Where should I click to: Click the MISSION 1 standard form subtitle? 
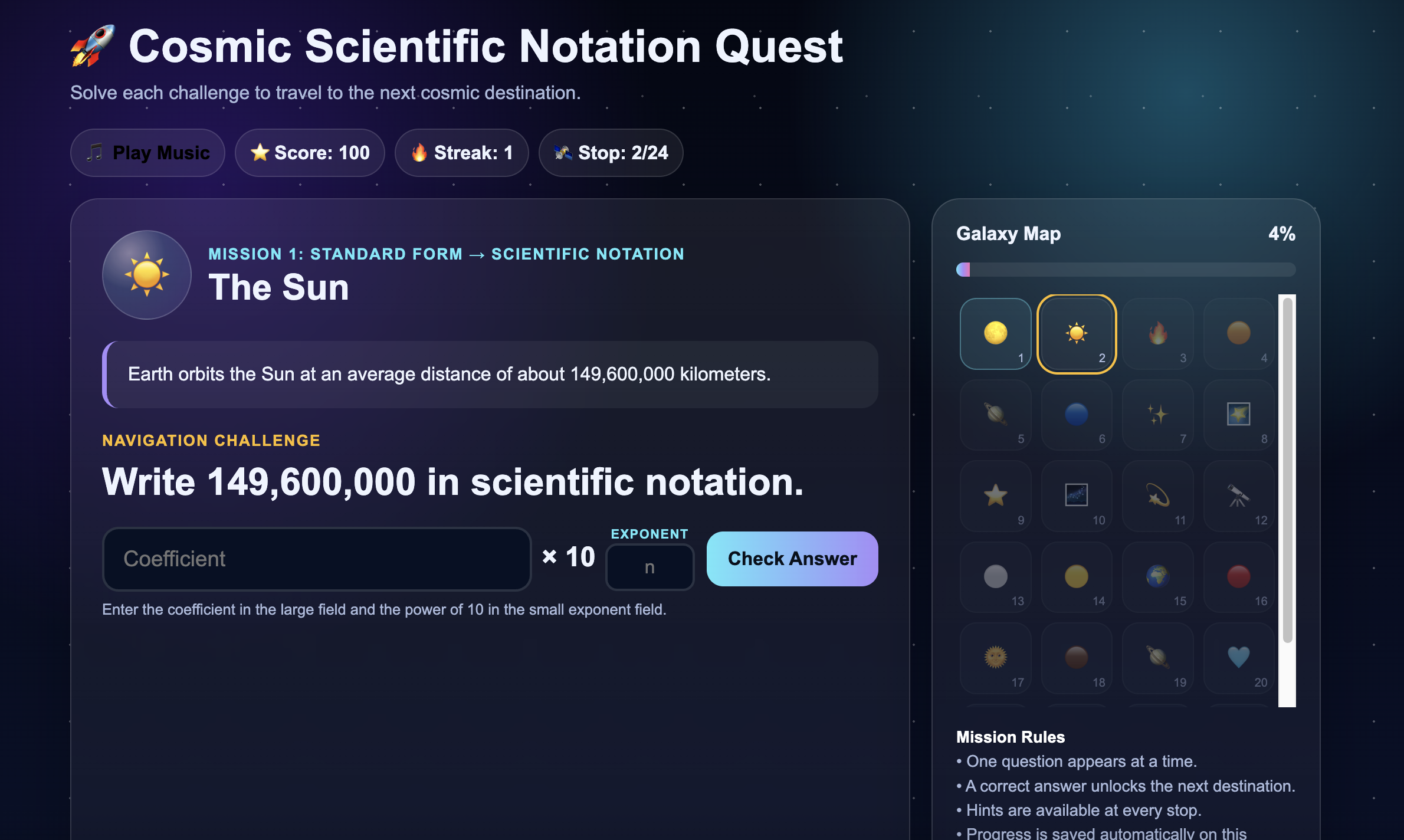446,254
